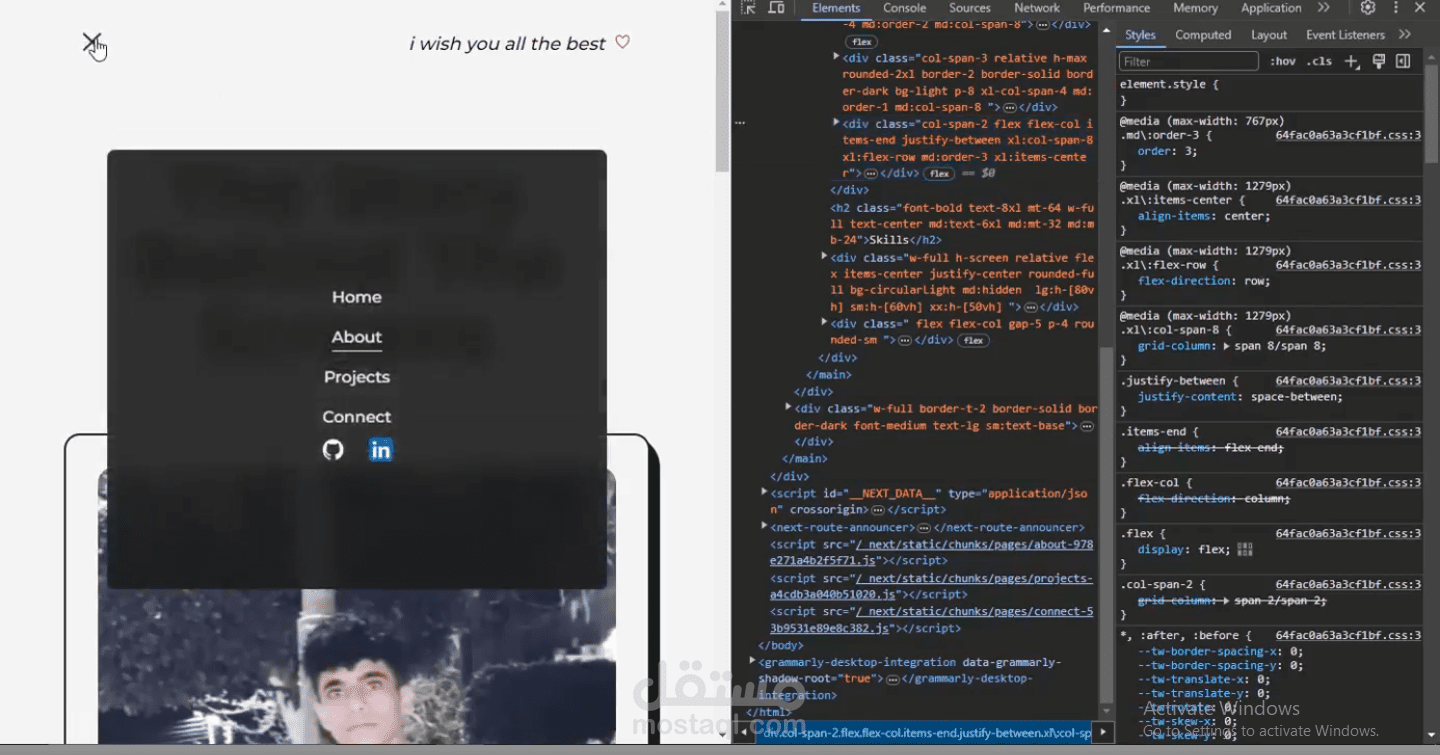Add a new style rule plus icon
The width and height of the screenshot is (1440, 755).
click(x=1351, y=62)
